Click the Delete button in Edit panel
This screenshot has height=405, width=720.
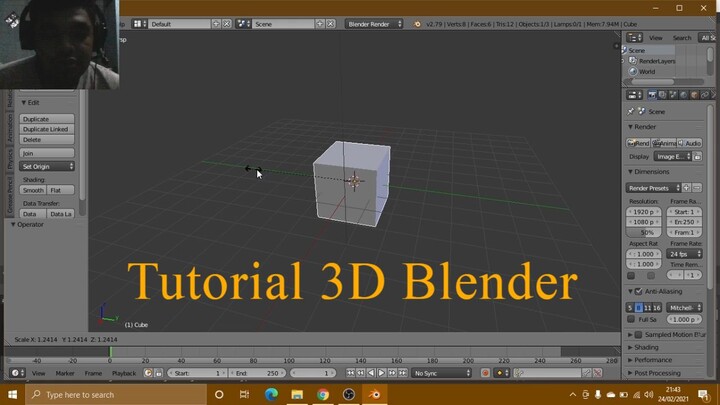47,140
